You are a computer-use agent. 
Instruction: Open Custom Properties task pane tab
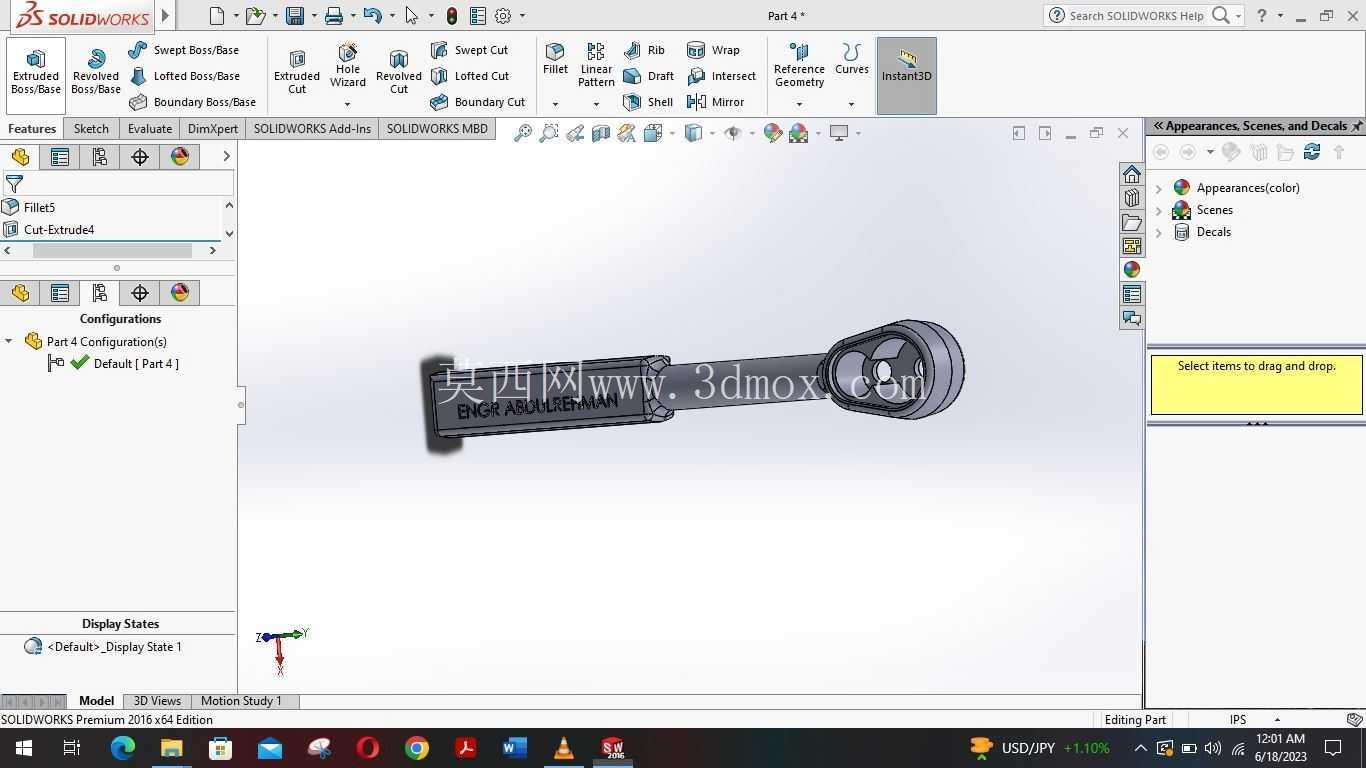coord(1131,294)
